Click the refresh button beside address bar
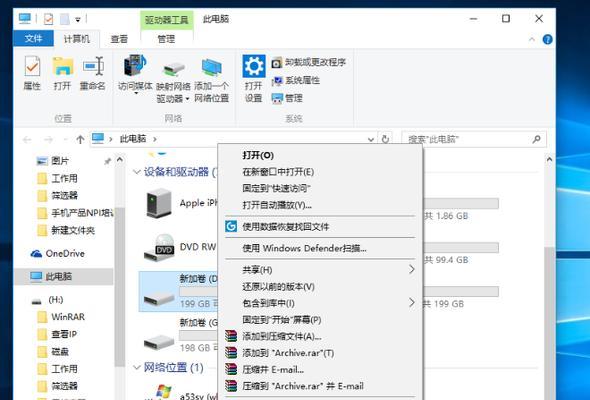The width and height of the screenshot is (590, 400). [385, 139]
